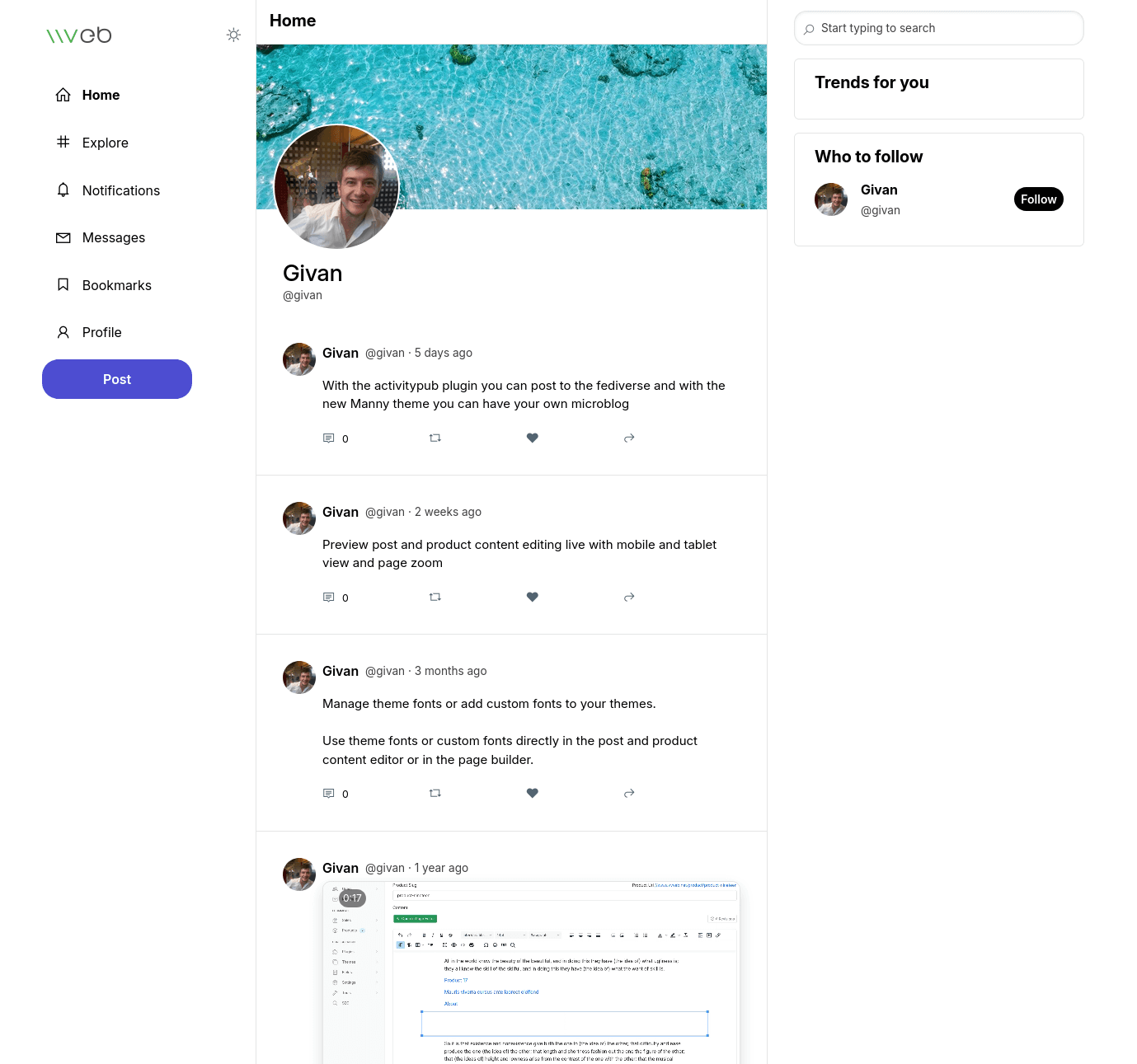
Task: Open the Vvveb logo link
Action: (79, 35)
